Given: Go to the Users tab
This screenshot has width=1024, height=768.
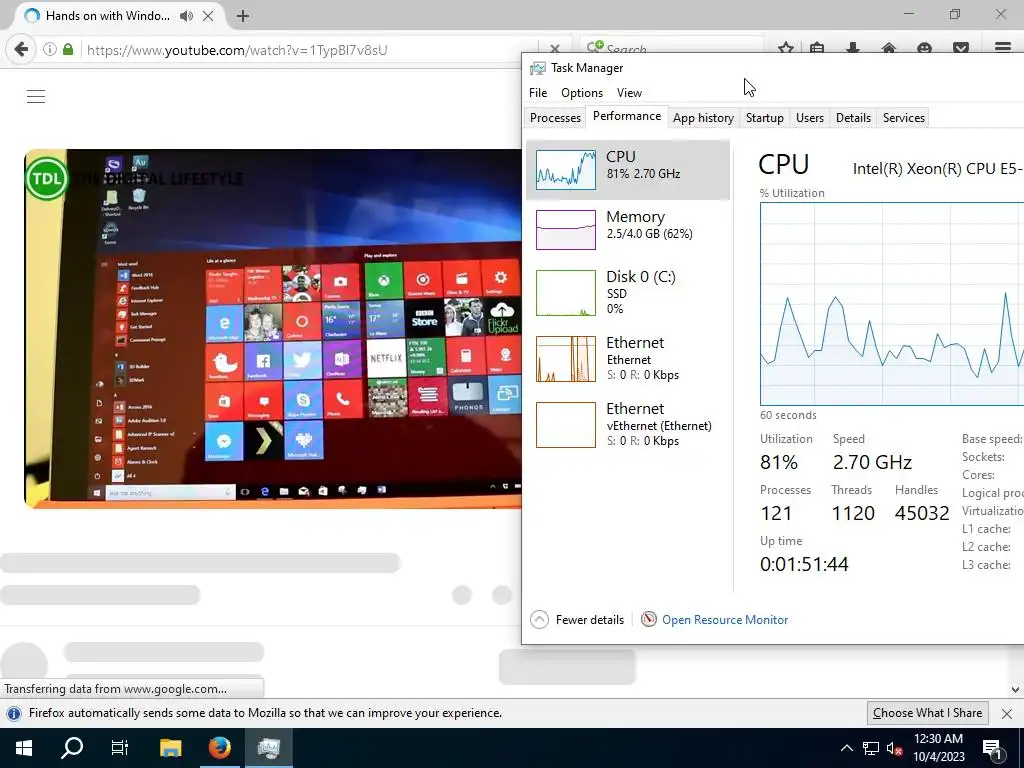Looking at the screenshot, I should click(810, 118).
